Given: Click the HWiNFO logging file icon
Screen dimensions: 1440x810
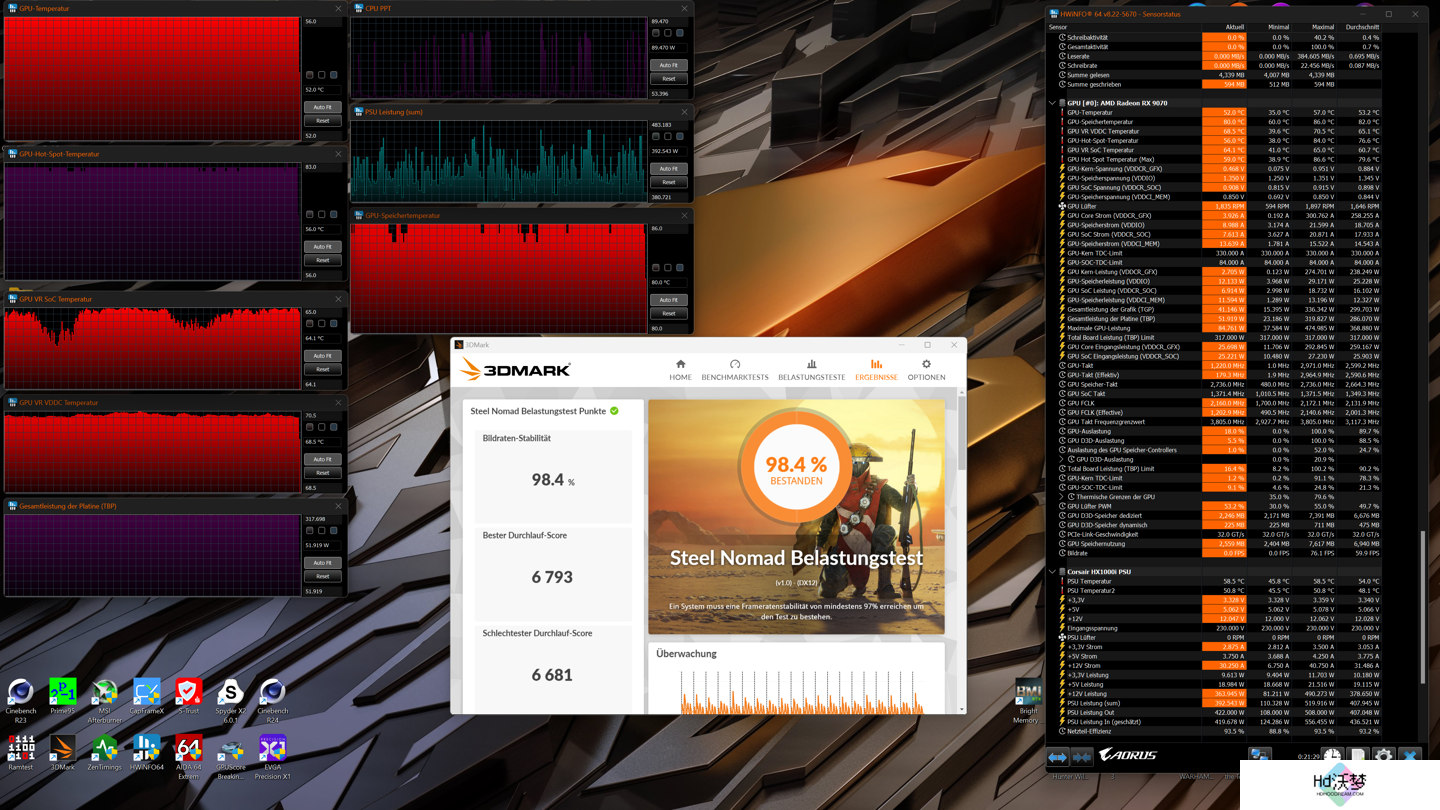Looking at the screenshot, I should [1357, 756].
